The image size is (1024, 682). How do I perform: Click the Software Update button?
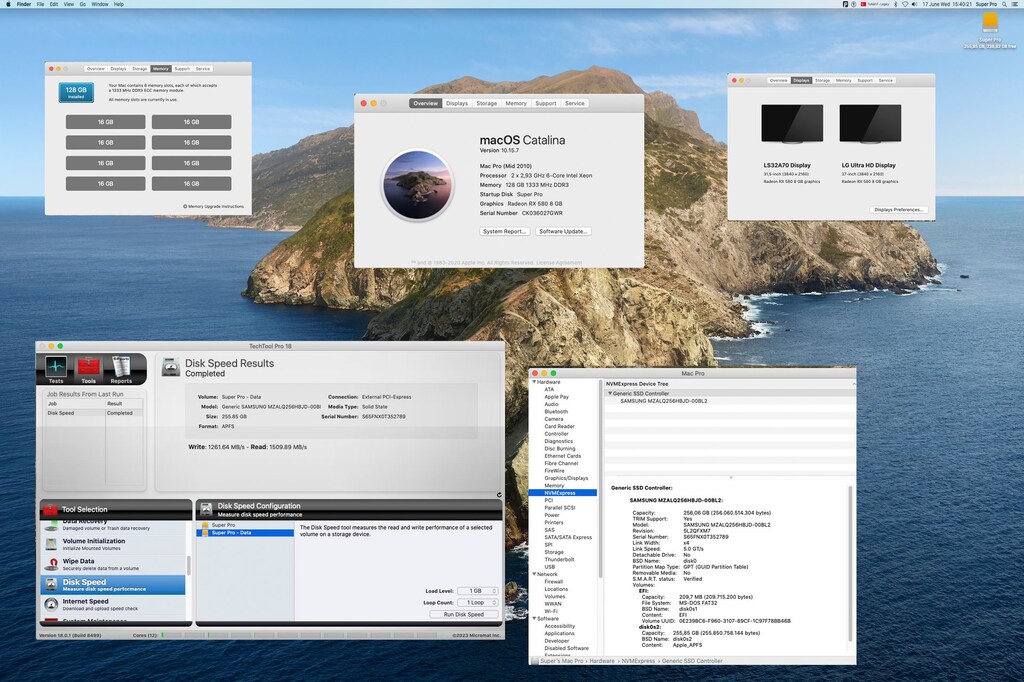(563, 231)
